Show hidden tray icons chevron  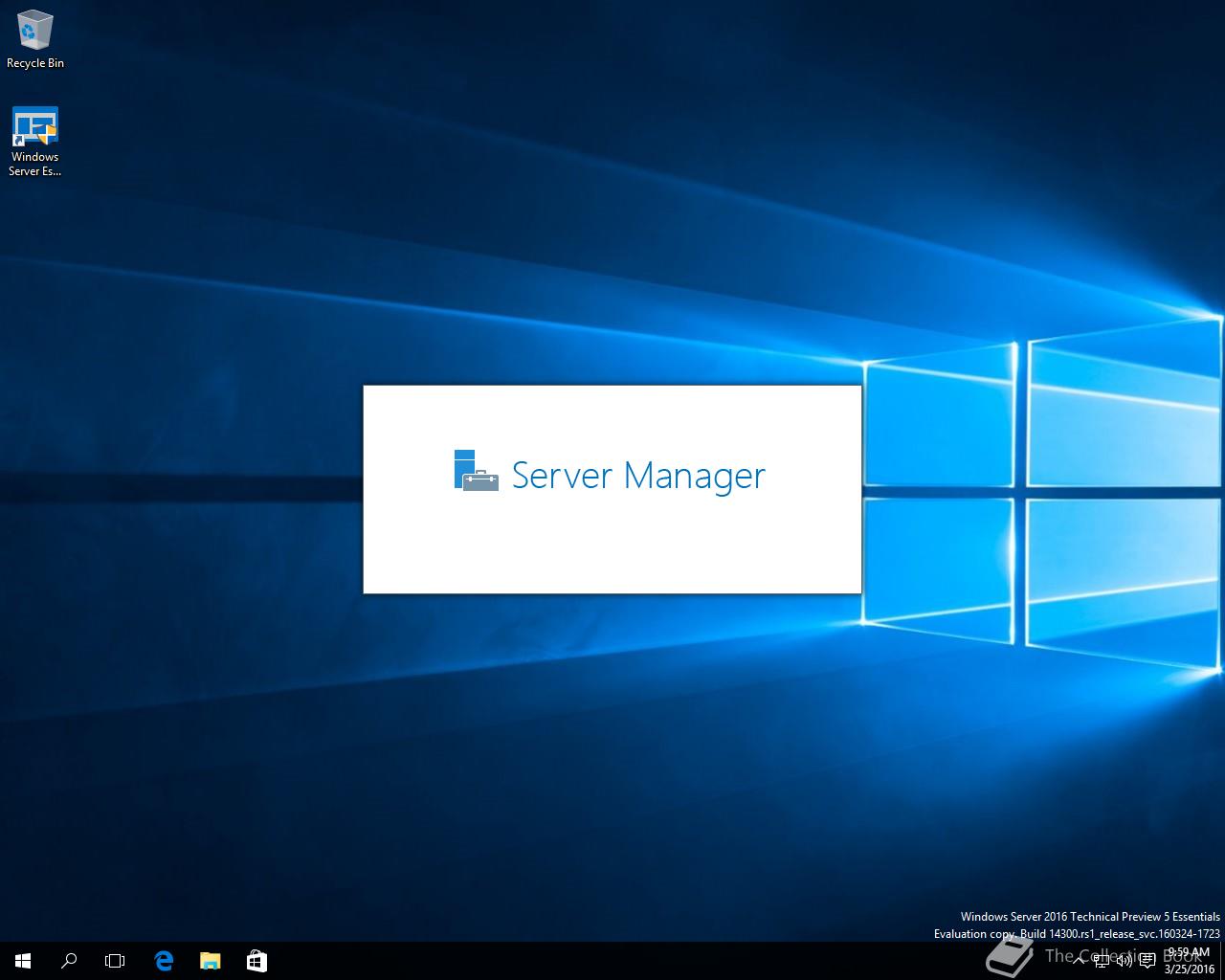pyautogui.click(x=1079, y=961)
